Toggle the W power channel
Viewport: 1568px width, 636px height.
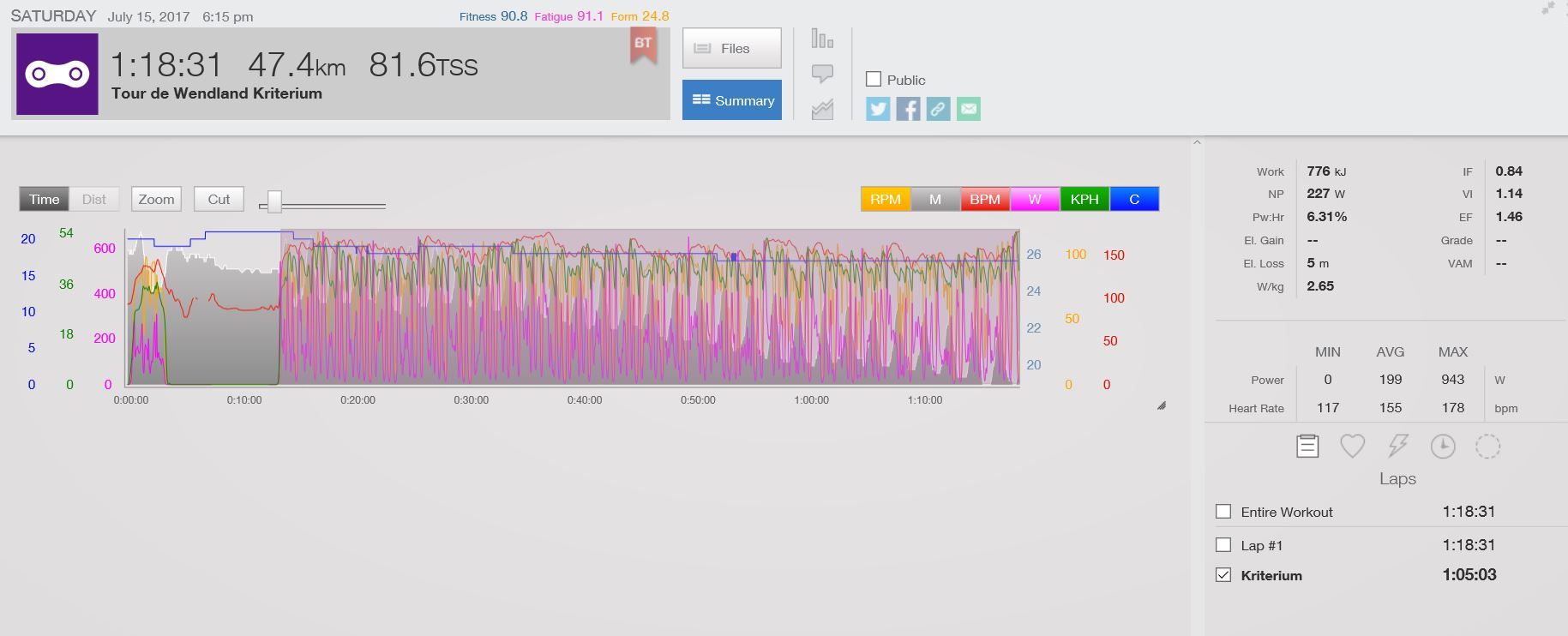(x=1035, y=199)
